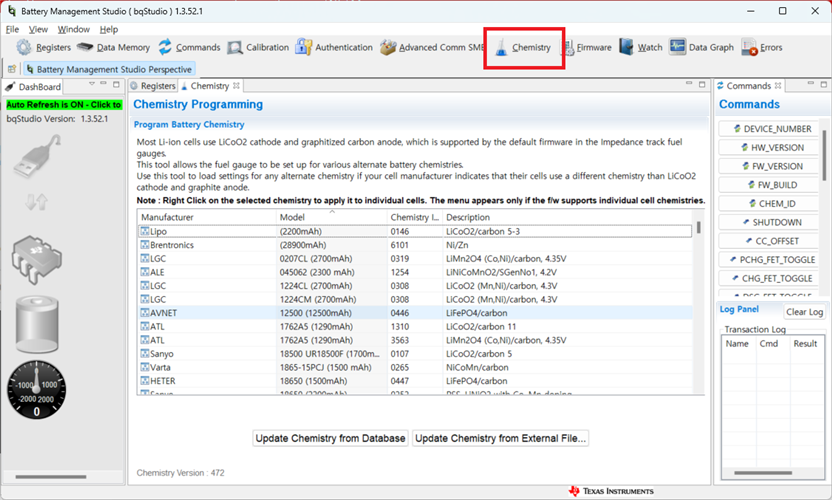Maximize the Commands panel
Screen dimensions: 832x500
point(824,84)
